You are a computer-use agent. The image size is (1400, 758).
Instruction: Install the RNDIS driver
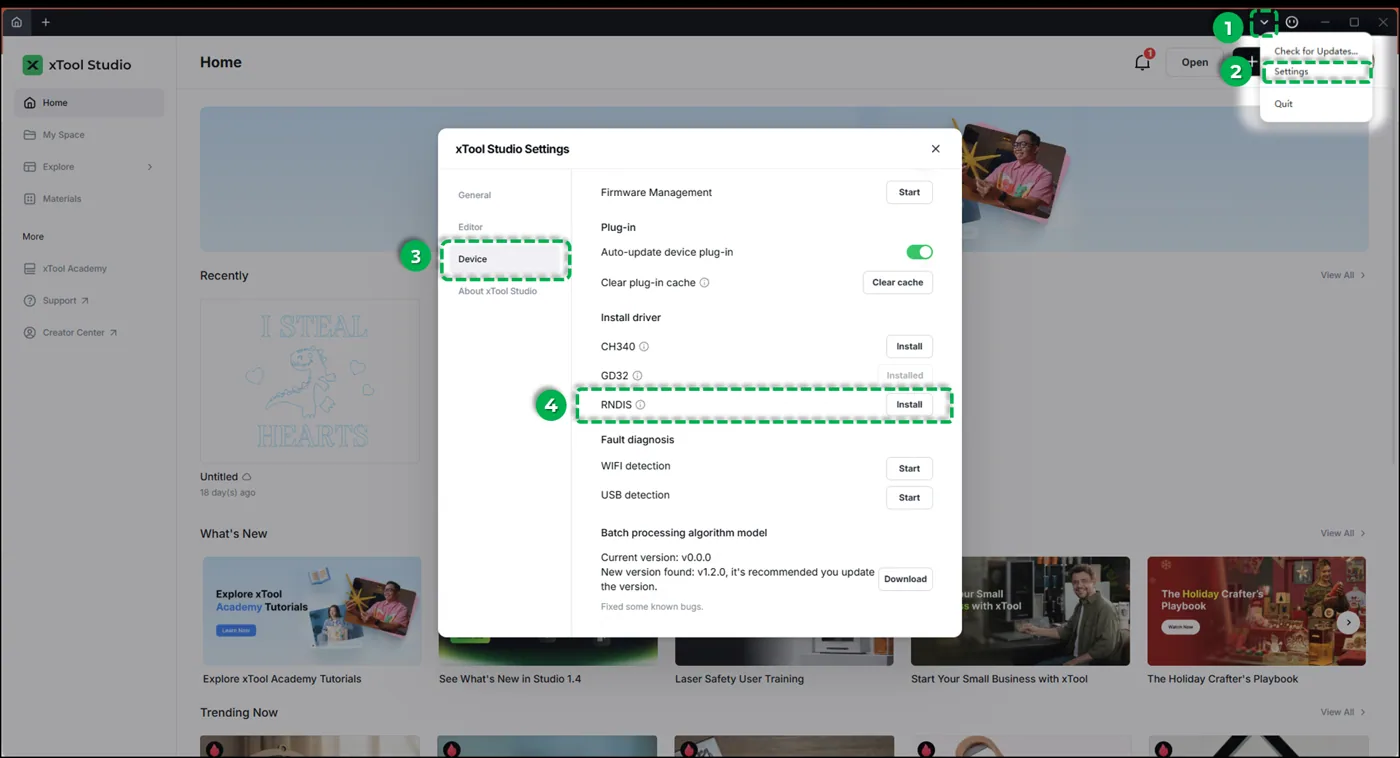pyautogui.click(x=909, y=405)
